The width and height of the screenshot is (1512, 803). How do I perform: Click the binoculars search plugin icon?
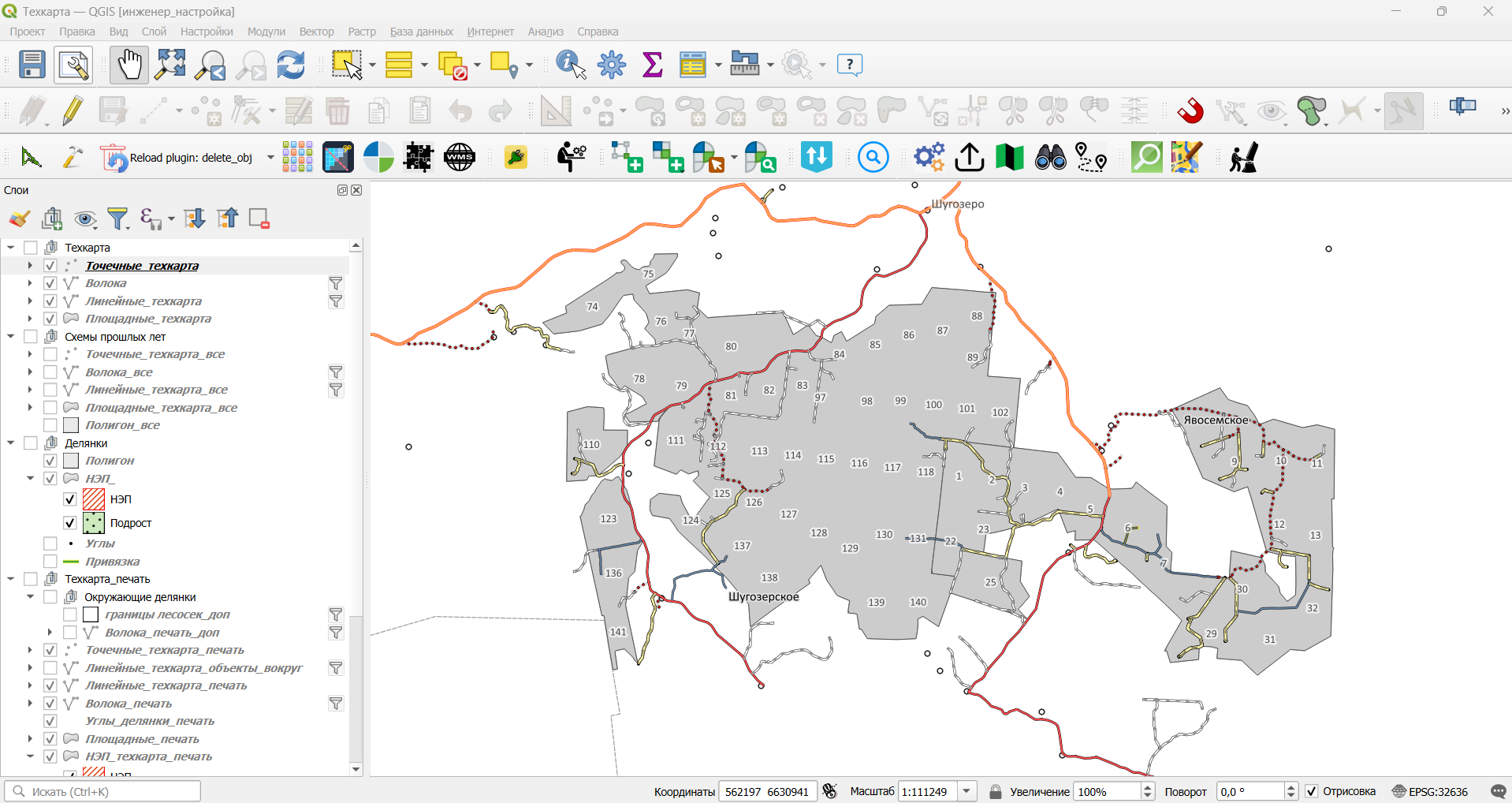pos(1050,157)
